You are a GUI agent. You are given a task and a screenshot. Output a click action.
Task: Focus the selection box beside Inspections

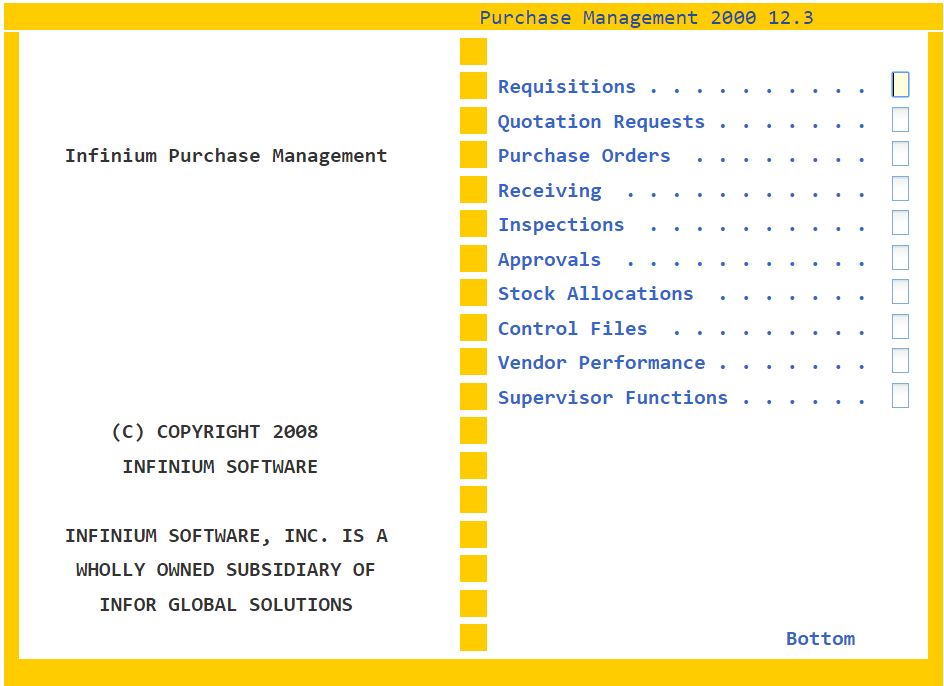(900, 223)
